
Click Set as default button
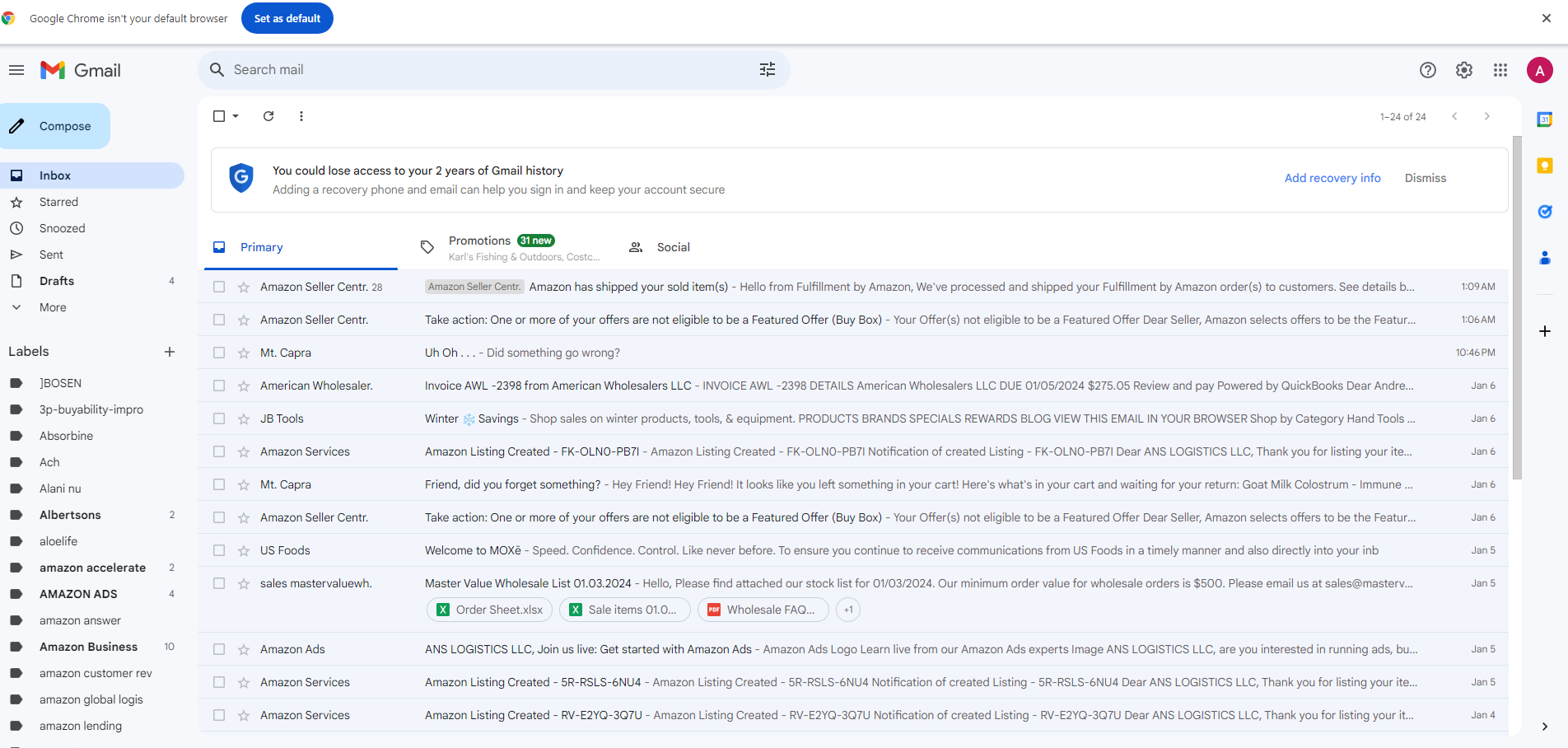tap(287, 18)
